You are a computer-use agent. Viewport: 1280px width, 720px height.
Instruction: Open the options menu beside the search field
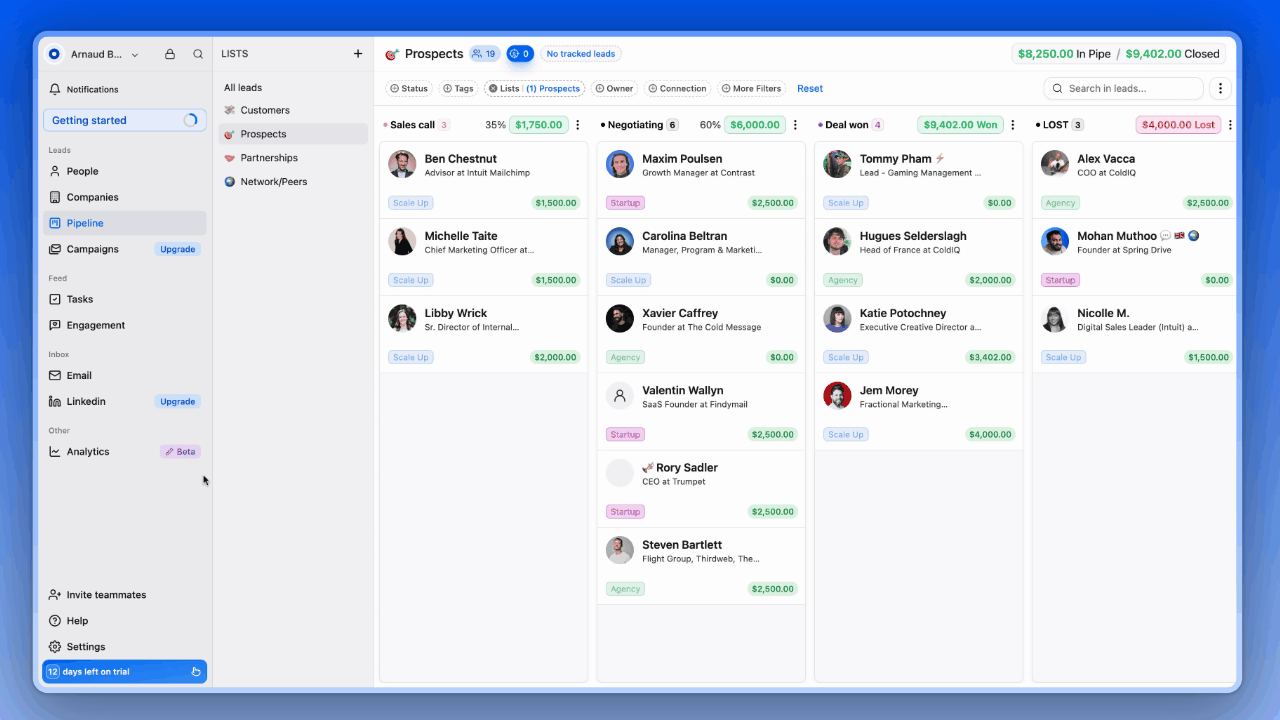click(1220, 88)
